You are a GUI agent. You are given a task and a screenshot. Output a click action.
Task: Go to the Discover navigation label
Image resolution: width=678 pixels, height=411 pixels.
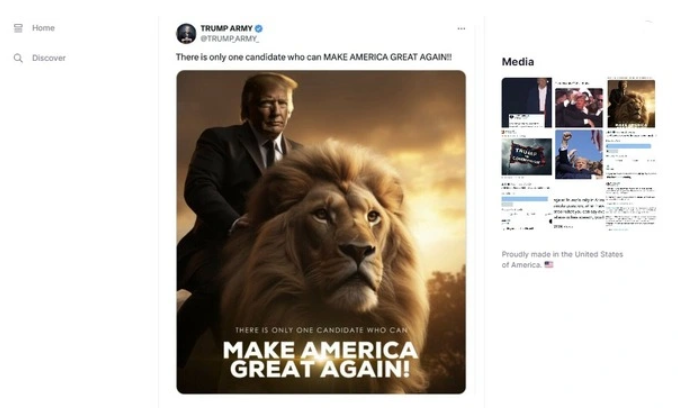pyautogui.click(x=48, y=58)
